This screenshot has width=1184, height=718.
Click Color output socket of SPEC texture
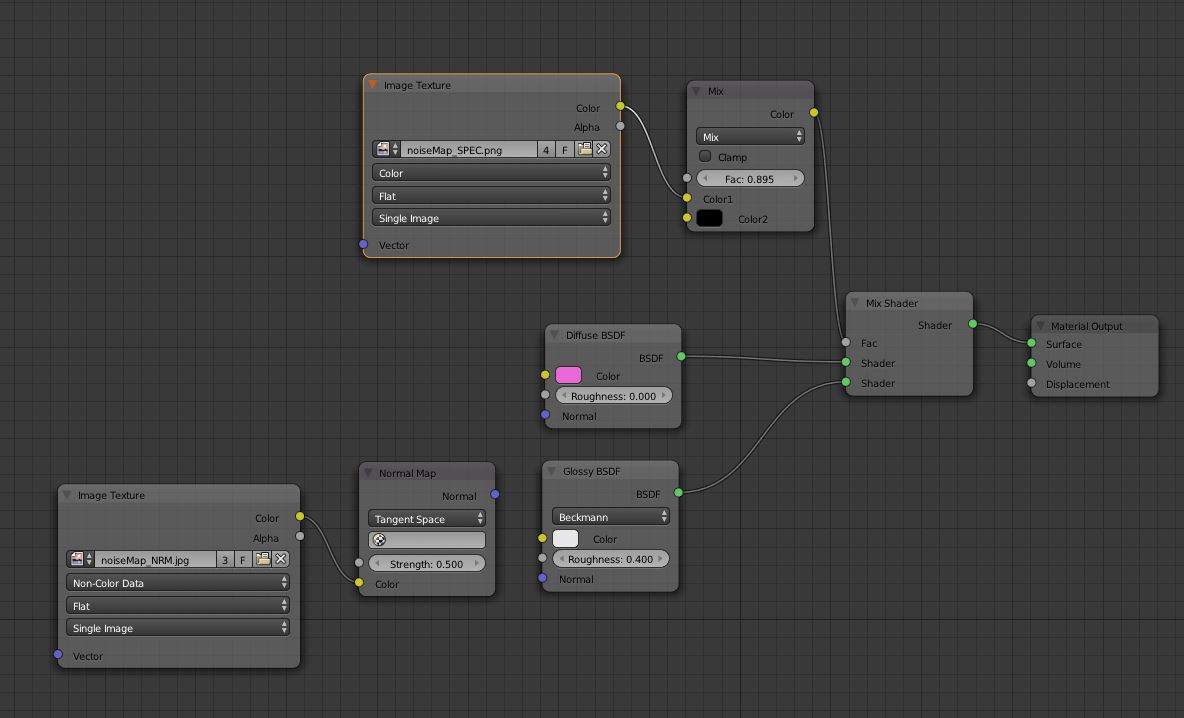point(620,106)
